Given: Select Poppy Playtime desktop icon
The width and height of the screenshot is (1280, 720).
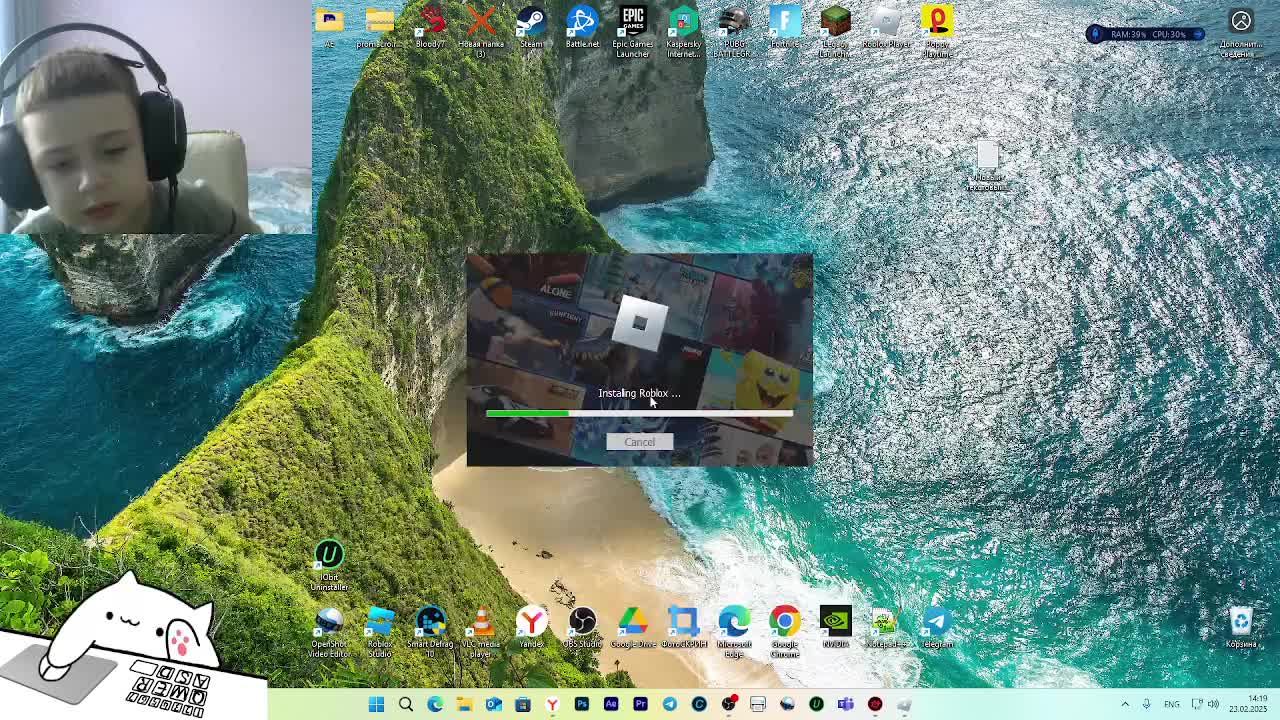Looking at the screenshot, I should click(x=937, y=31).
